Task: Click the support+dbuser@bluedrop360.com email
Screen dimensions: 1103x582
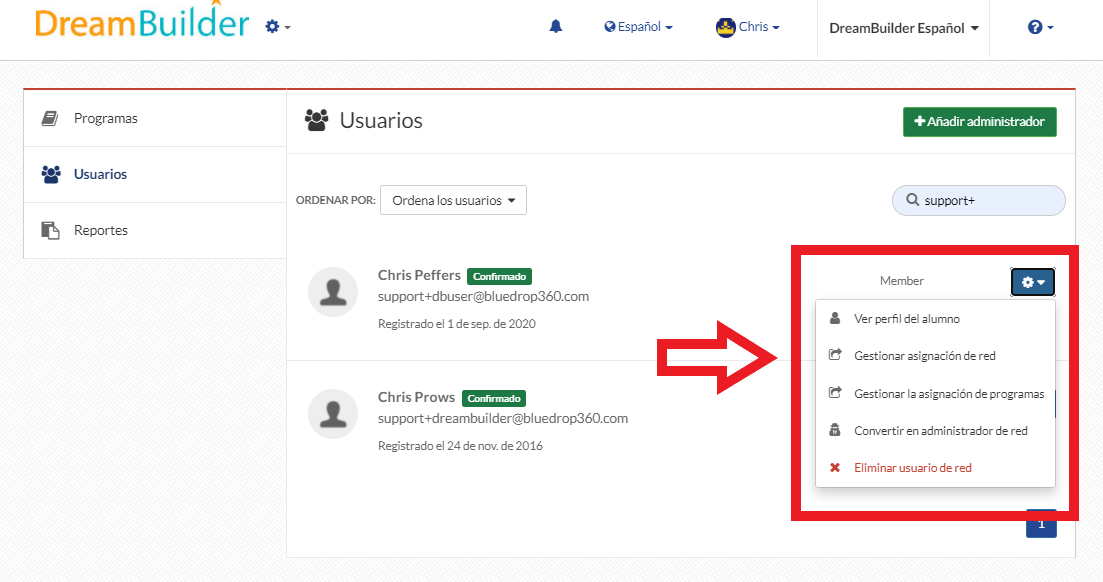Action: click(x=483, y=296)
